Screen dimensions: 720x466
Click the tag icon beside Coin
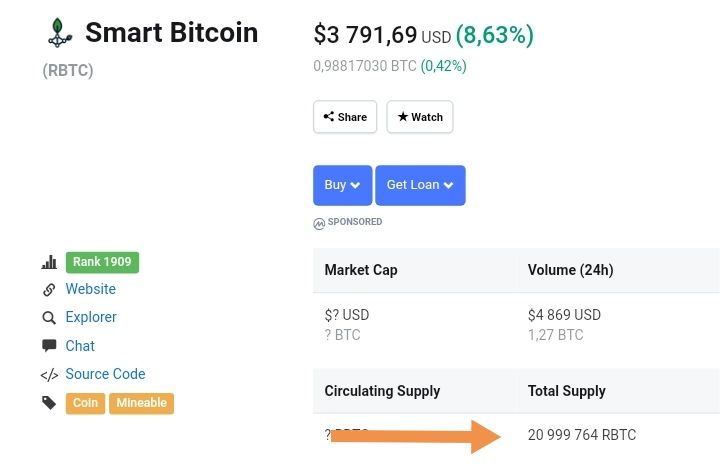point(49,403)
